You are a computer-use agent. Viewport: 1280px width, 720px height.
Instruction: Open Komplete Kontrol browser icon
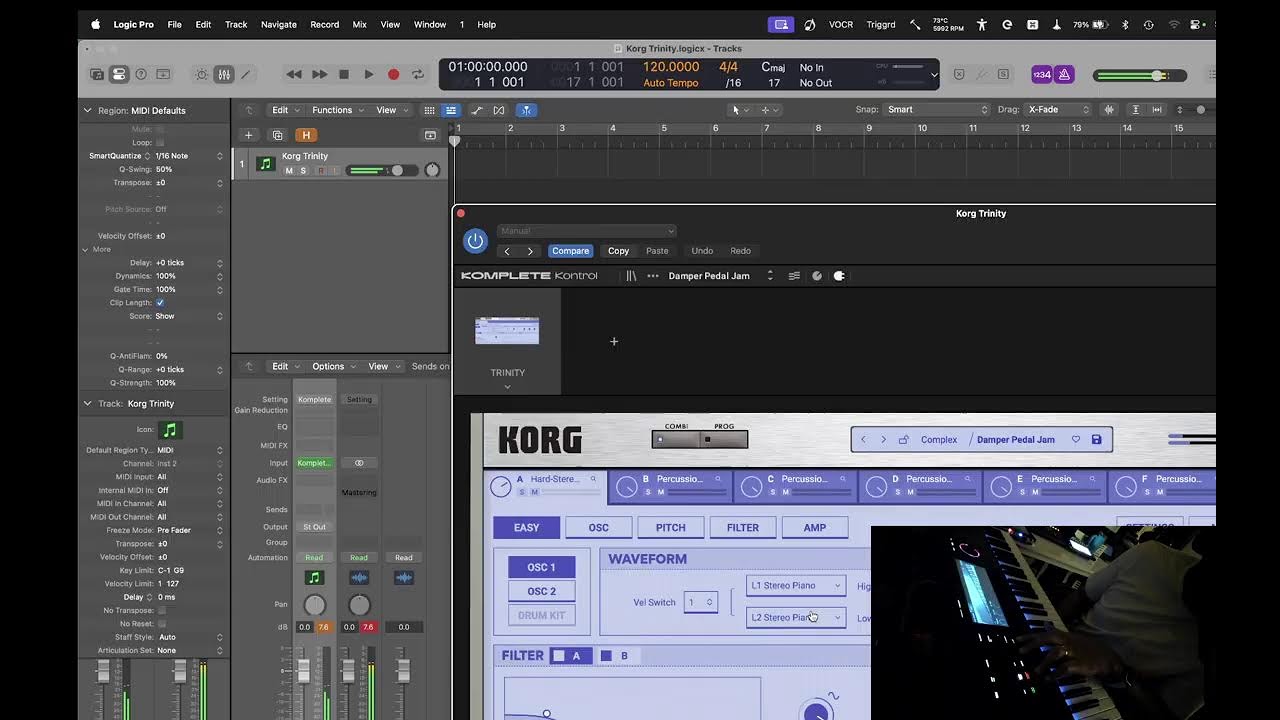pos(631,276)
